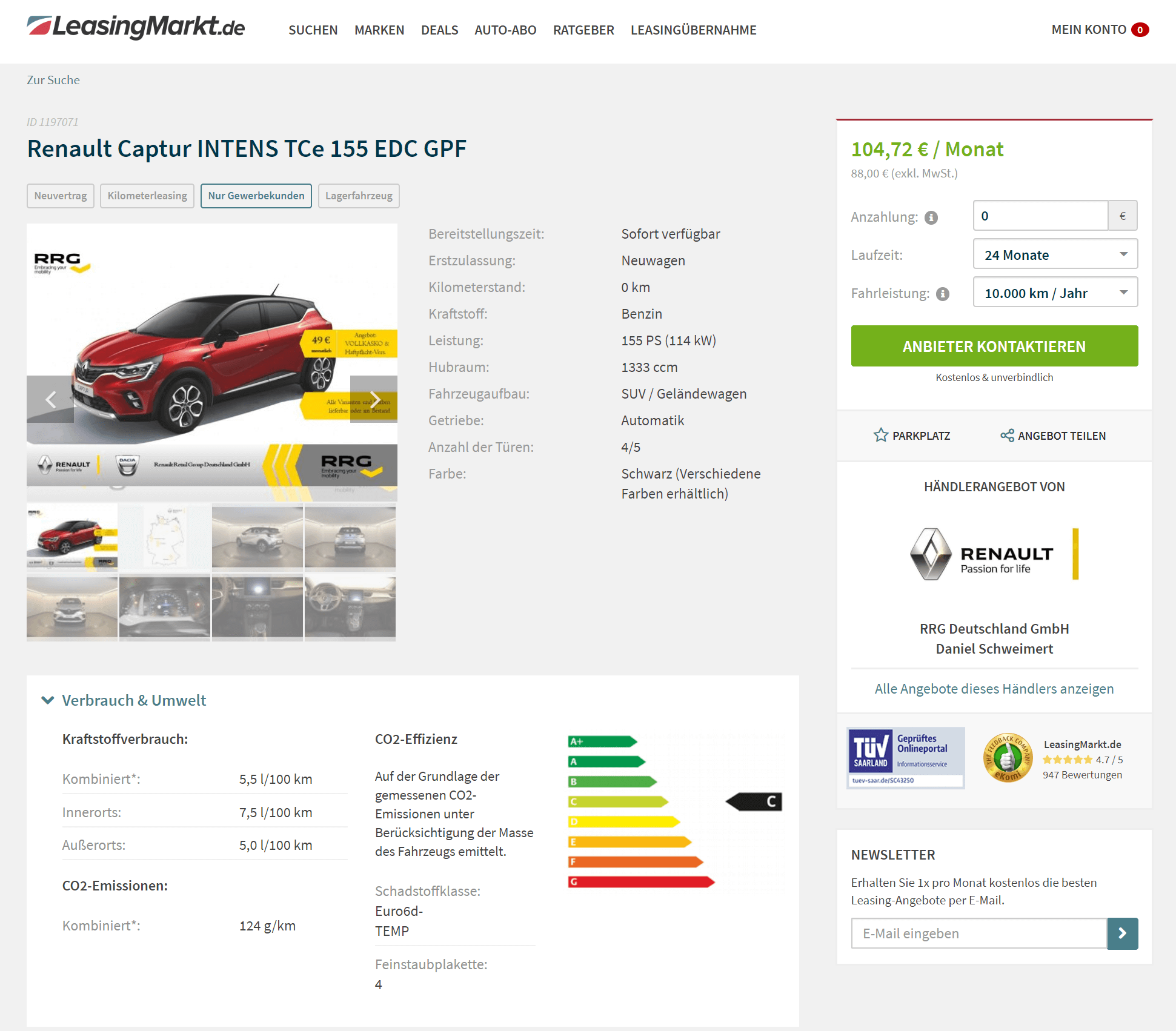This screenshot has height=1031, width=1176.
Task: Click the black C class marker
Action: point(754,801)
